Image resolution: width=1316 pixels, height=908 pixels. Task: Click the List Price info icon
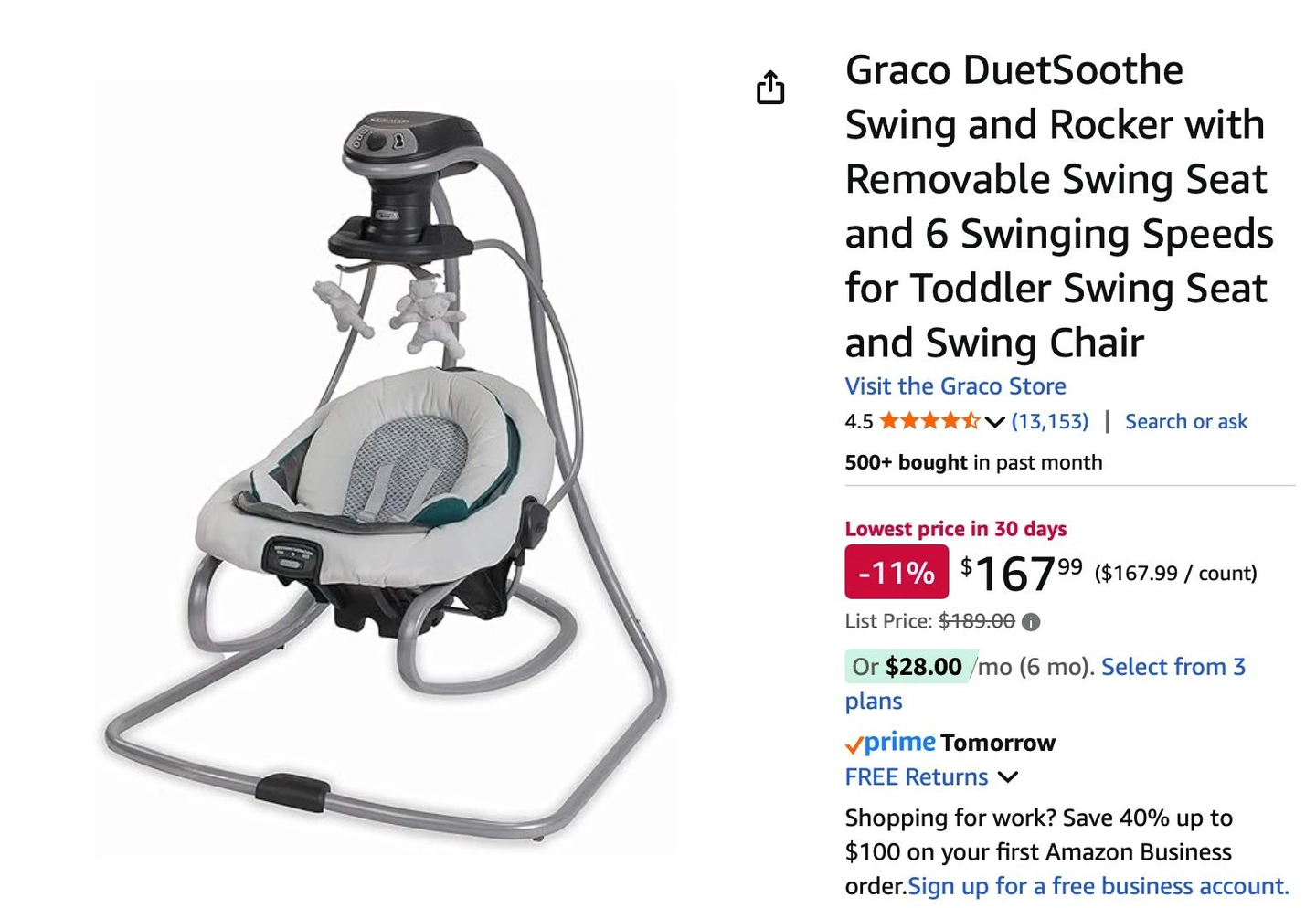[x=1031, y=622]
